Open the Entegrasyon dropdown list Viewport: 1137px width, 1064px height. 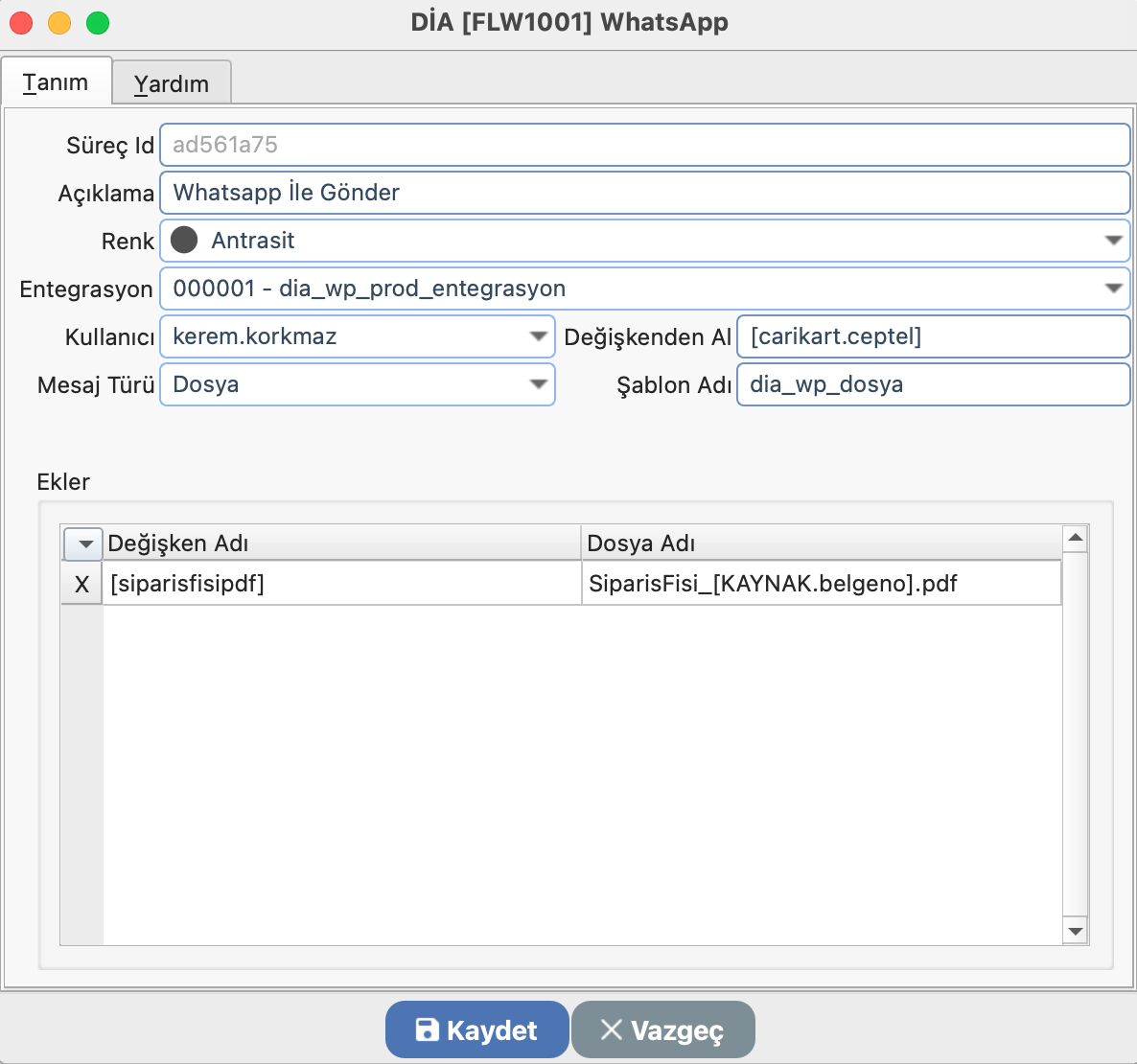click(x=1112, y=289)
